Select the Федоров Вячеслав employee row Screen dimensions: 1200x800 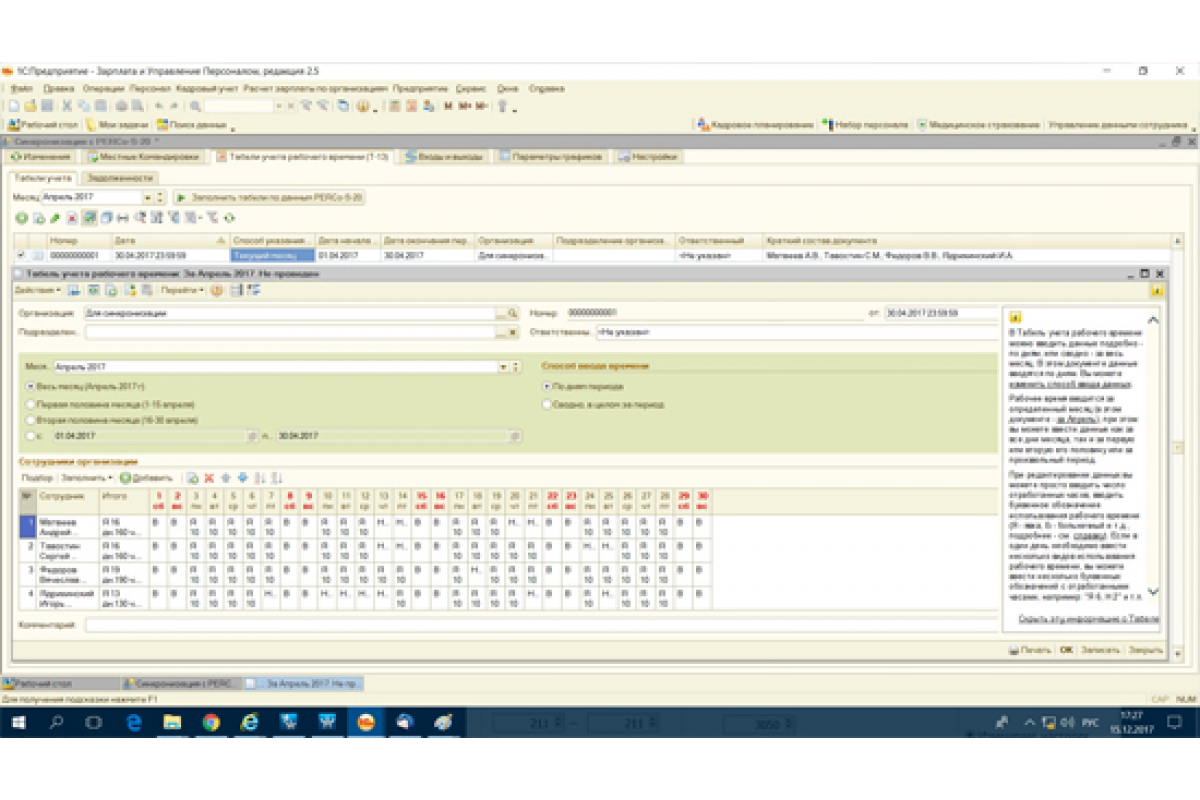point(366,575)
